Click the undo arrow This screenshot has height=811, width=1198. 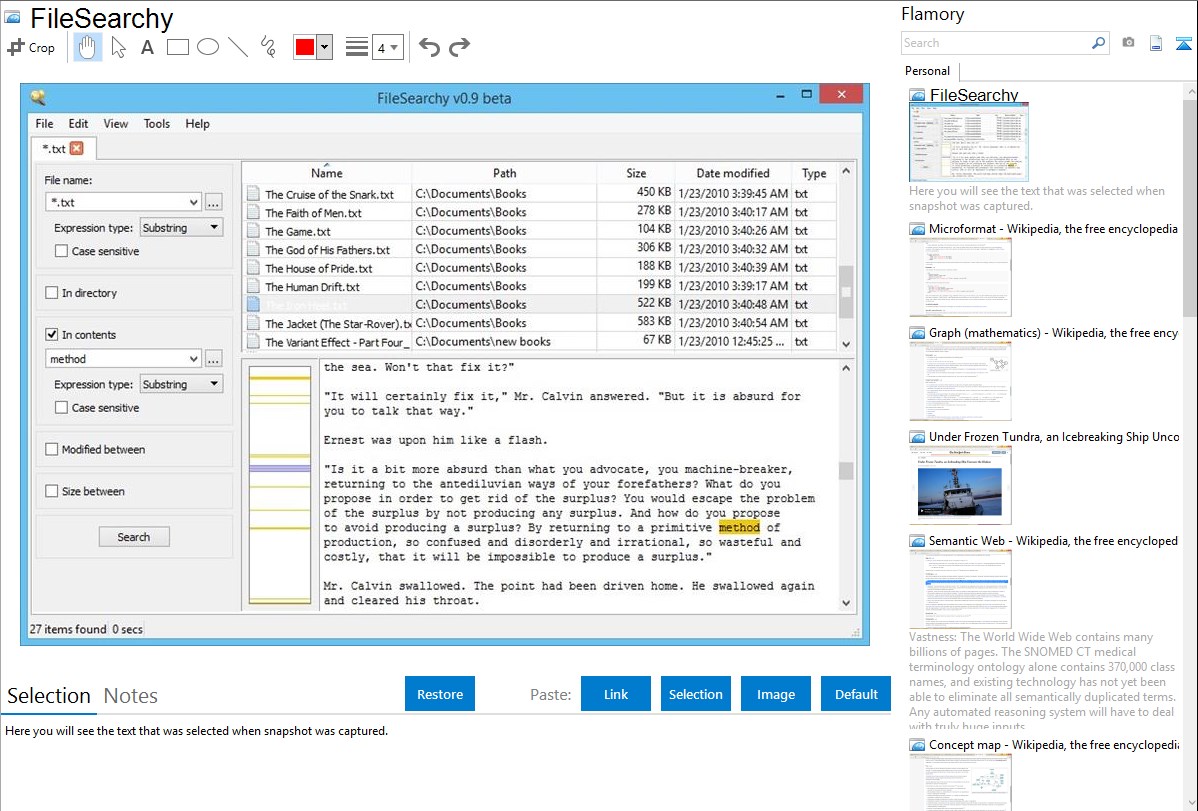coord(429,47)
